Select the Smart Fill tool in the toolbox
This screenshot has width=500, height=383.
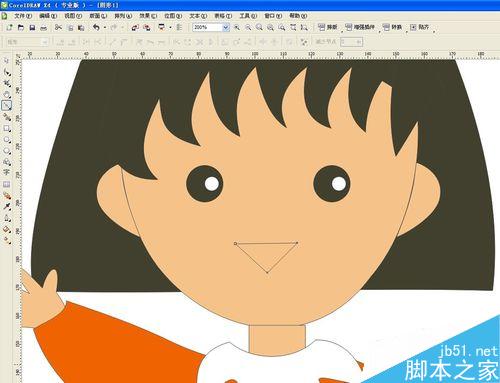(7, 117)
